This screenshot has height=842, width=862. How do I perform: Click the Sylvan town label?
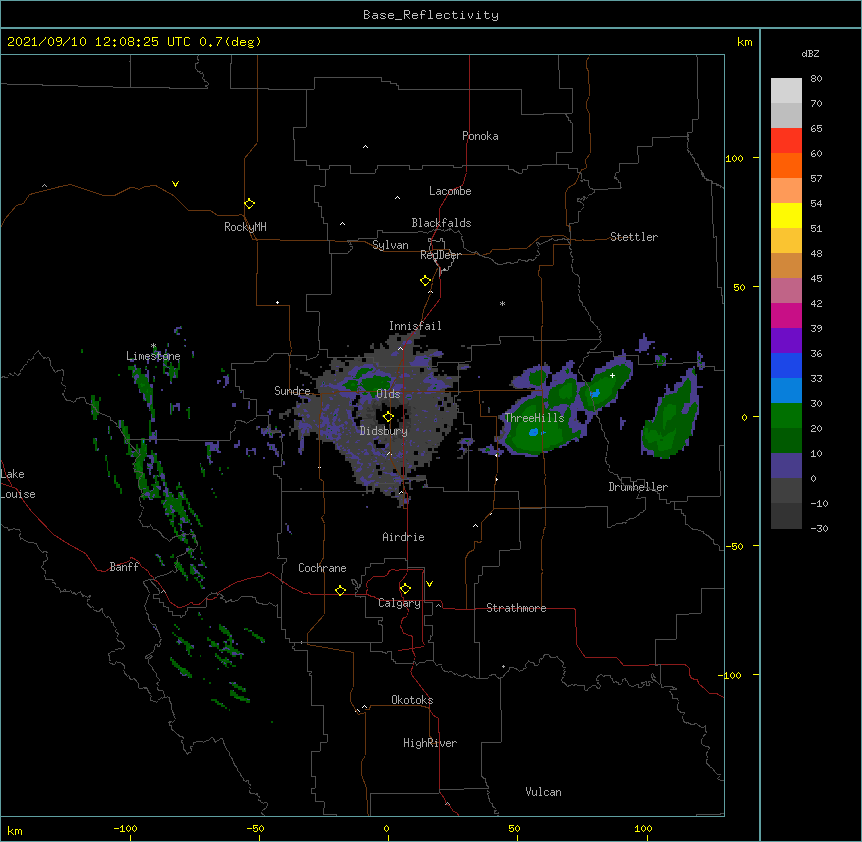390,245
